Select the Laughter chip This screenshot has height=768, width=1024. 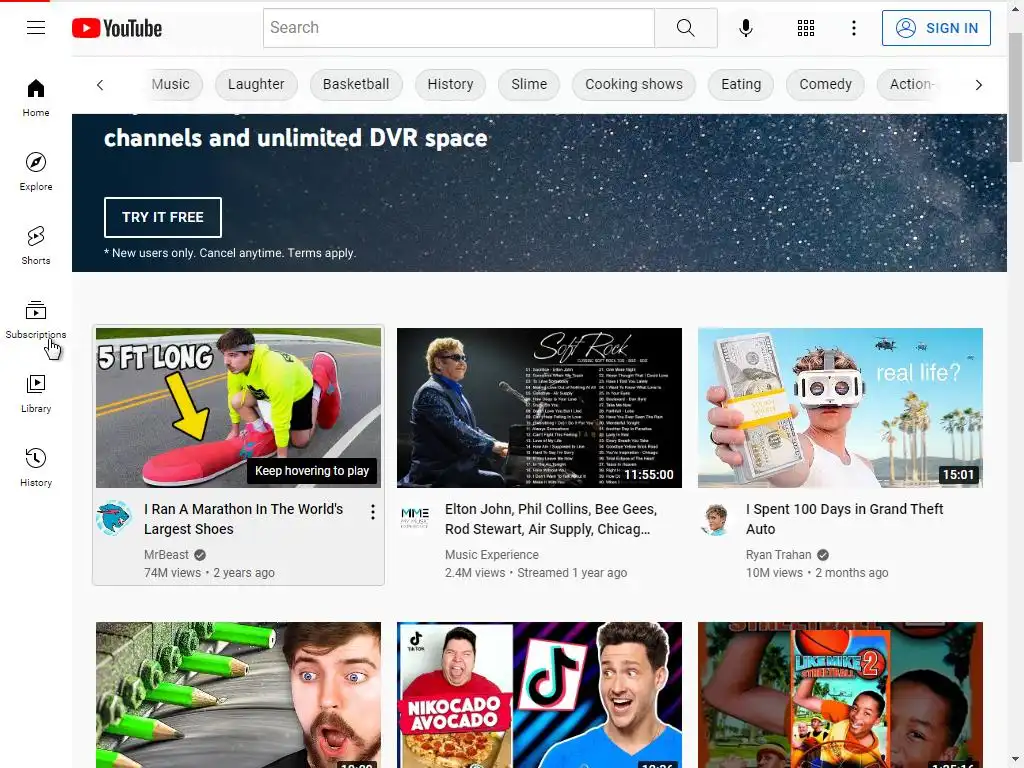[256, 85]
